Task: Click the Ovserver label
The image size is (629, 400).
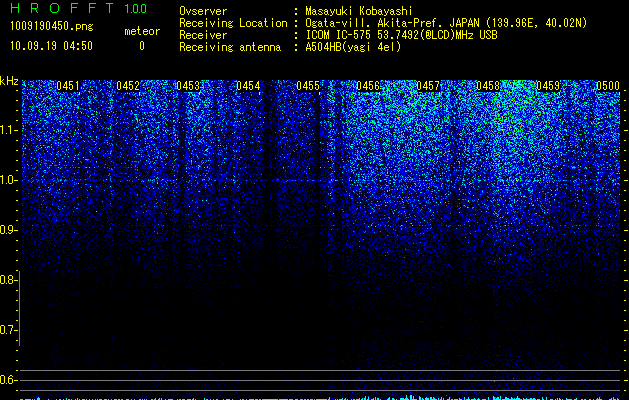Action: pyautogui.click(x=203, y=11)
